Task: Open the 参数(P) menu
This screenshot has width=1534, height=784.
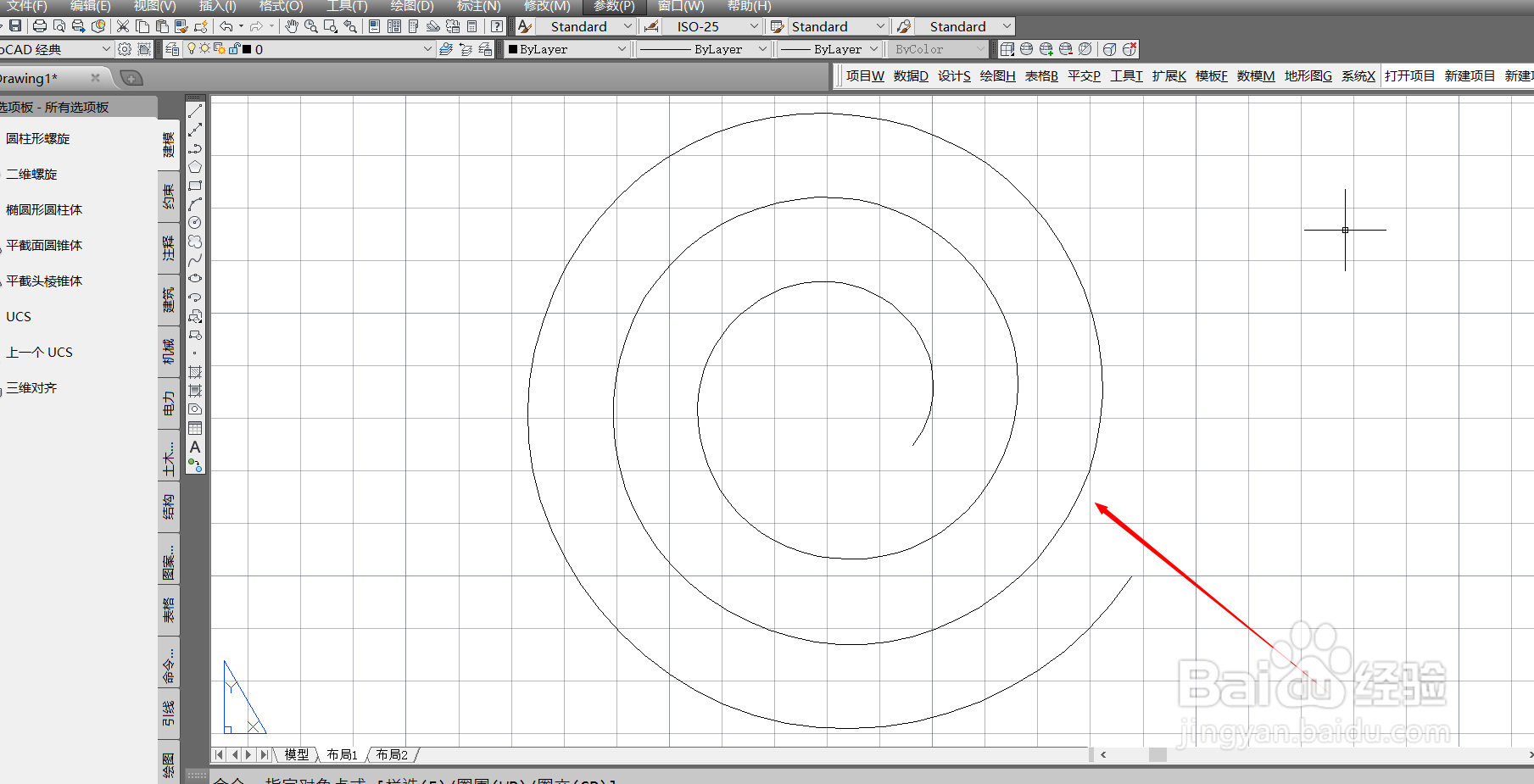Action: click(614, 6)
